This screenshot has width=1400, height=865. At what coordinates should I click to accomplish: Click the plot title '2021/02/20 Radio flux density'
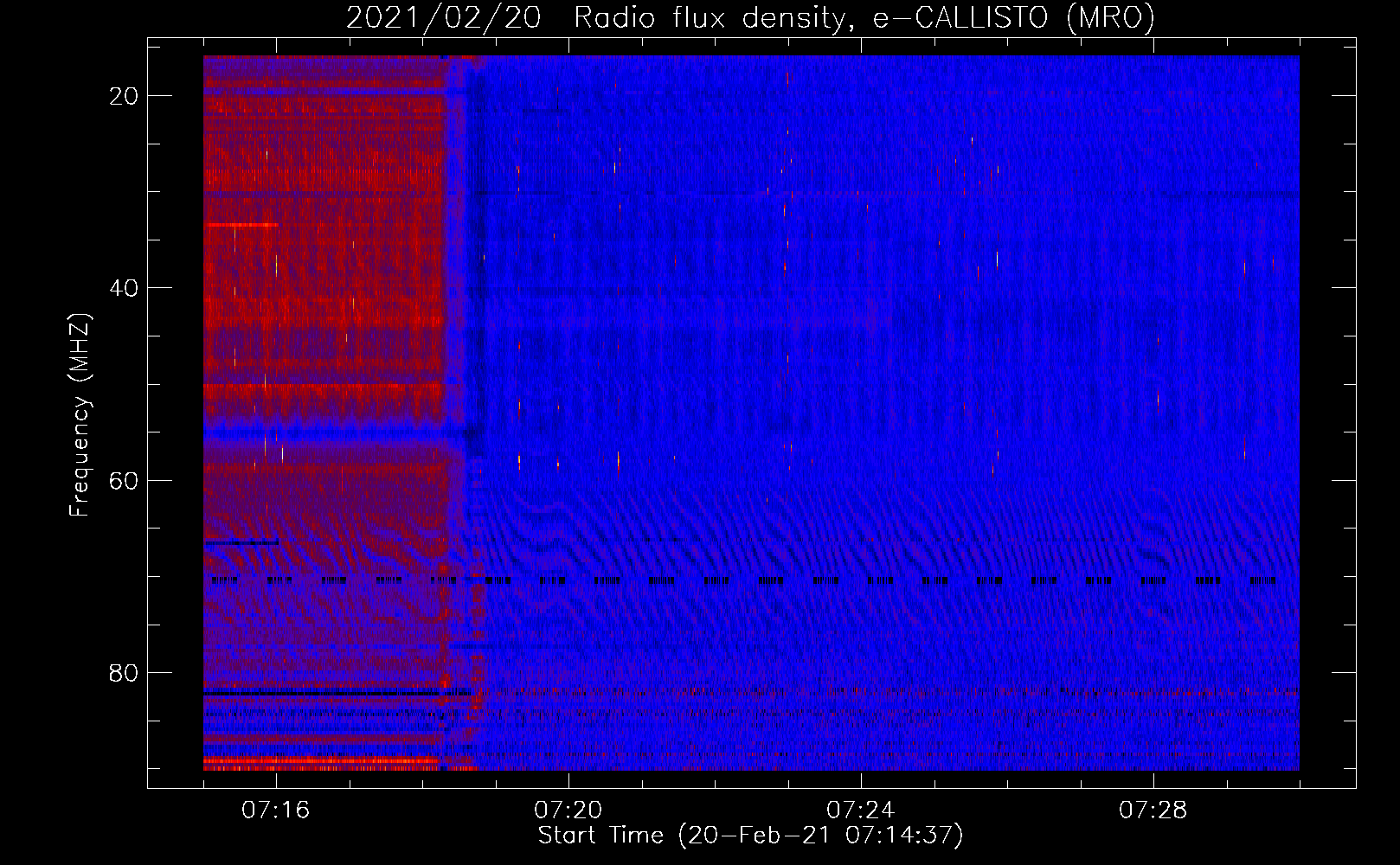tap(750, 17)
